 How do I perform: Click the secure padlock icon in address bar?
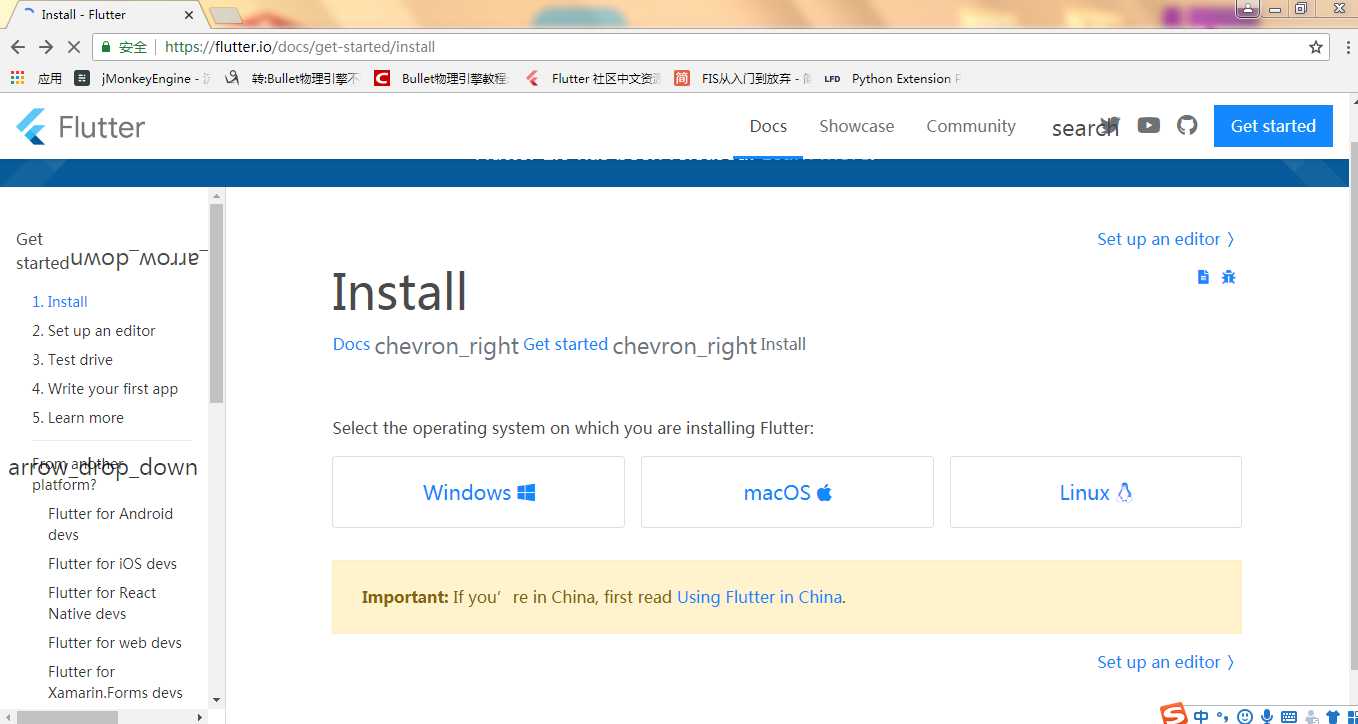pos(107,47)
